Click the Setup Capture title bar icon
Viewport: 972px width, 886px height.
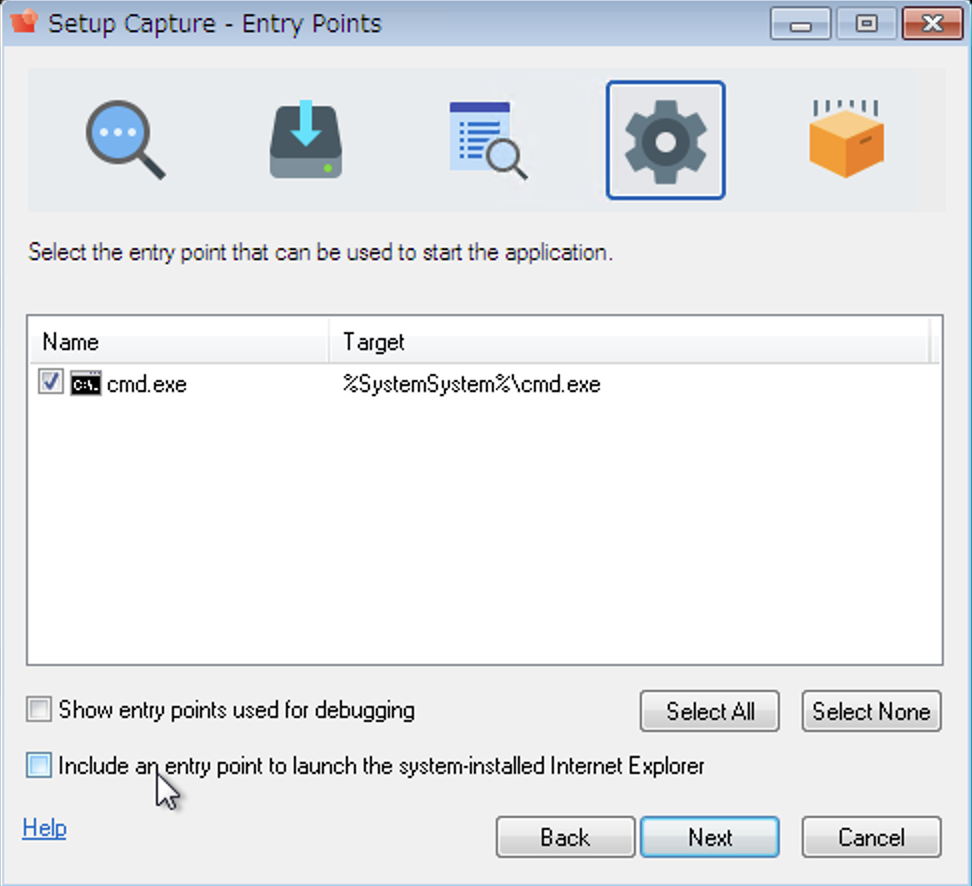(x=23, y=23)
